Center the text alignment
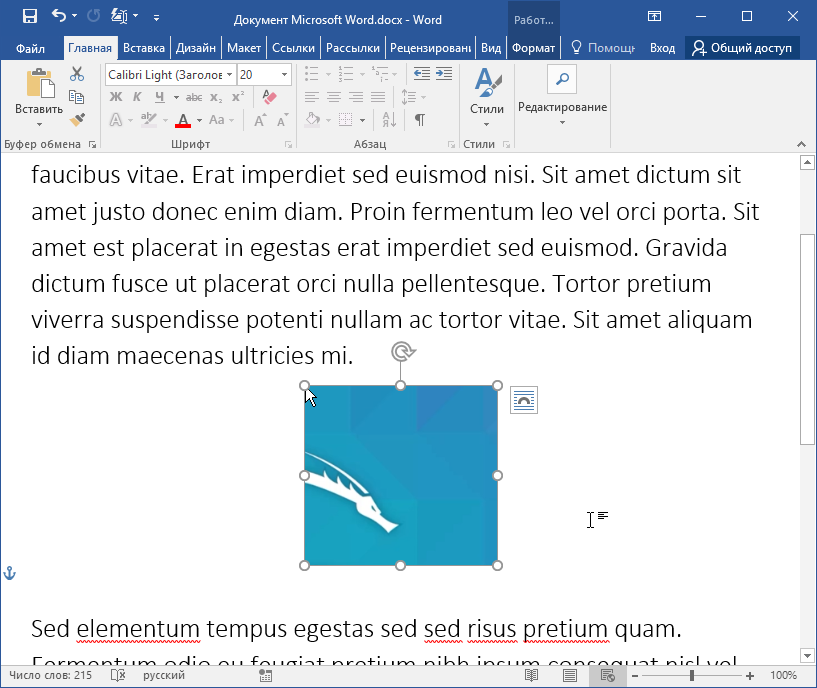Viewport: 817px width, 688px height. tap(333, 97)
